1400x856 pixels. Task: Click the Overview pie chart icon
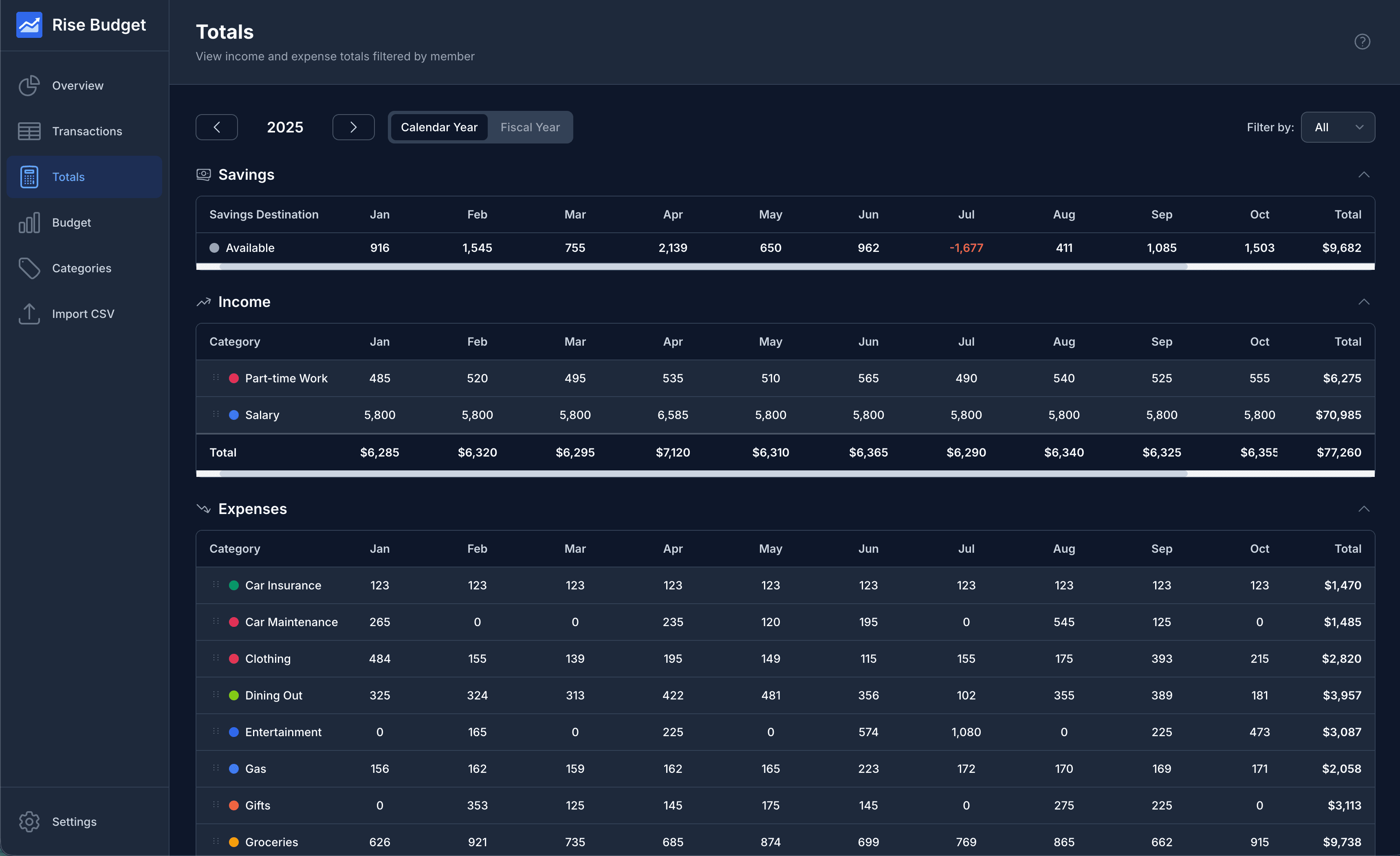tap(29, 86)
